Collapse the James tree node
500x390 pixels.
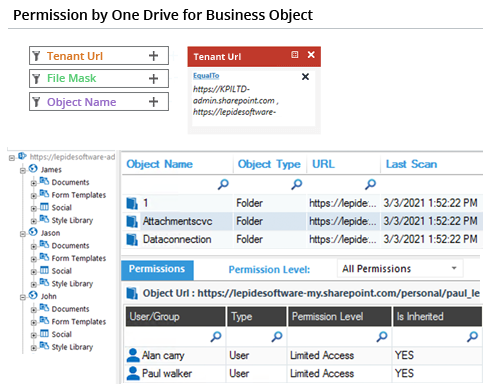click(x=23, y=171)
